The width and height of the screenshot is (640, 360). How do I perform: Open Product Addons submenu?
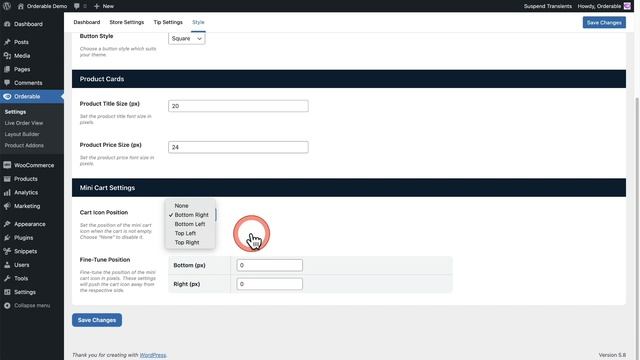[24, 145]
